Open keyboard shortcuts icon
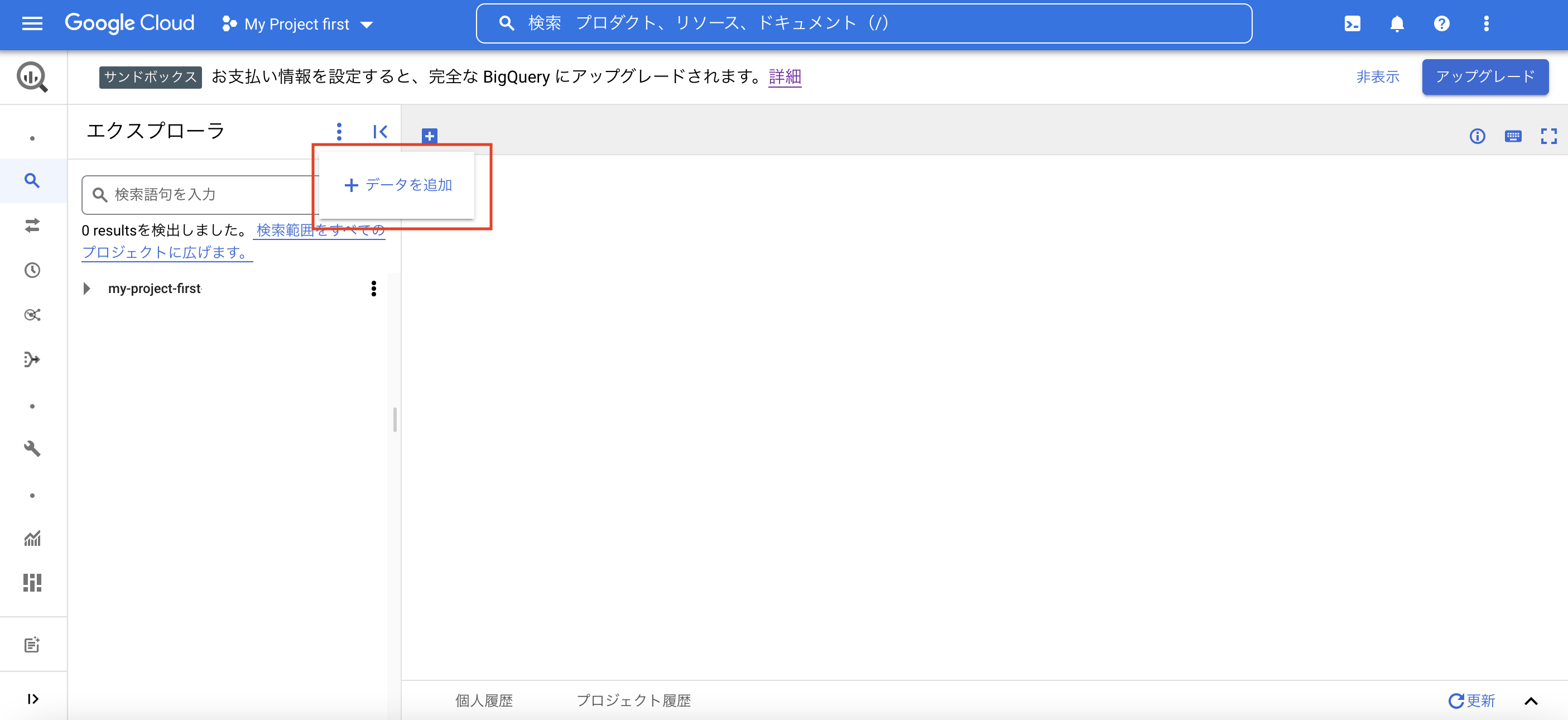This screenshot has width=1568, height=720. point(1513,136)
